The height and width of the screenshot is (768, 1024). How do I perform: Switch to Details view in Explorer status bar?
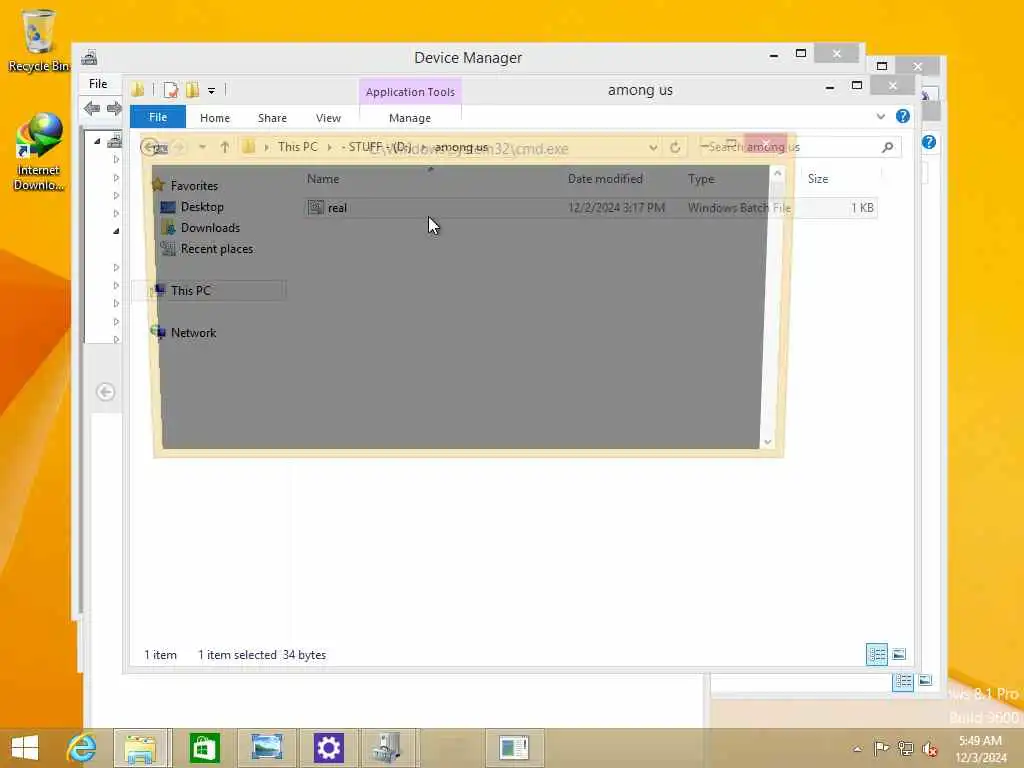click(x=876, y=654)
